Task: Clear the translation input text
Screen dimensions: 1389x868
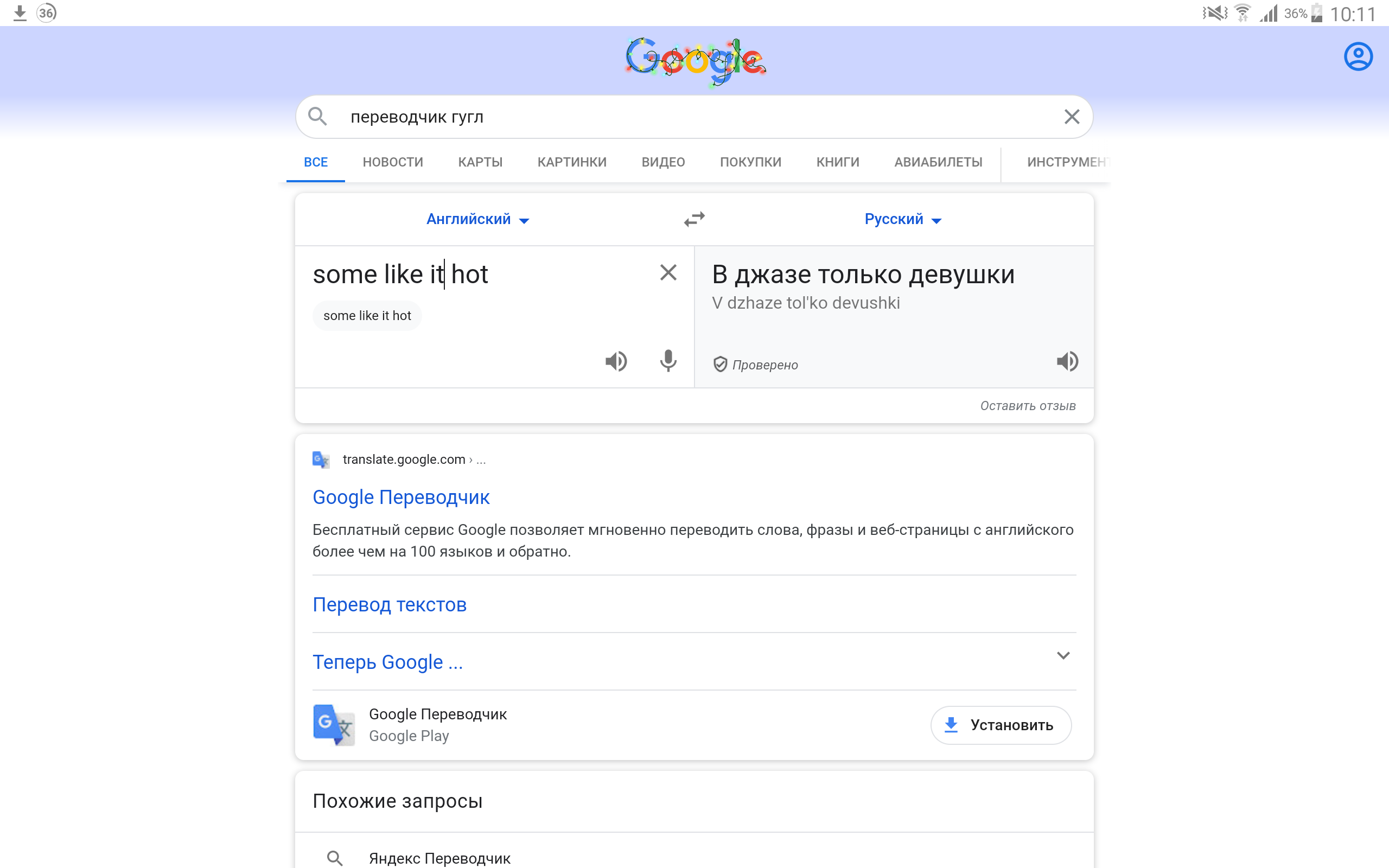Action: 668,273
